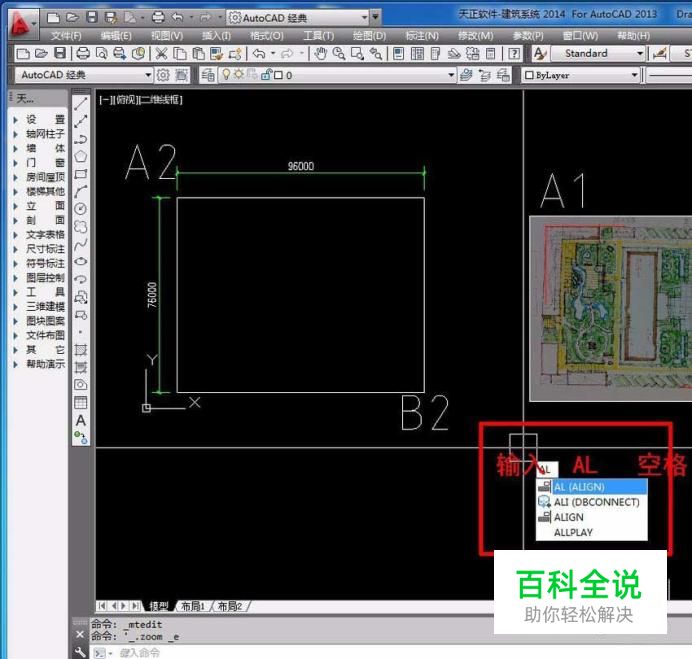Select the Circle tool
Screen dimensions: 692x659
pos(81,209)
